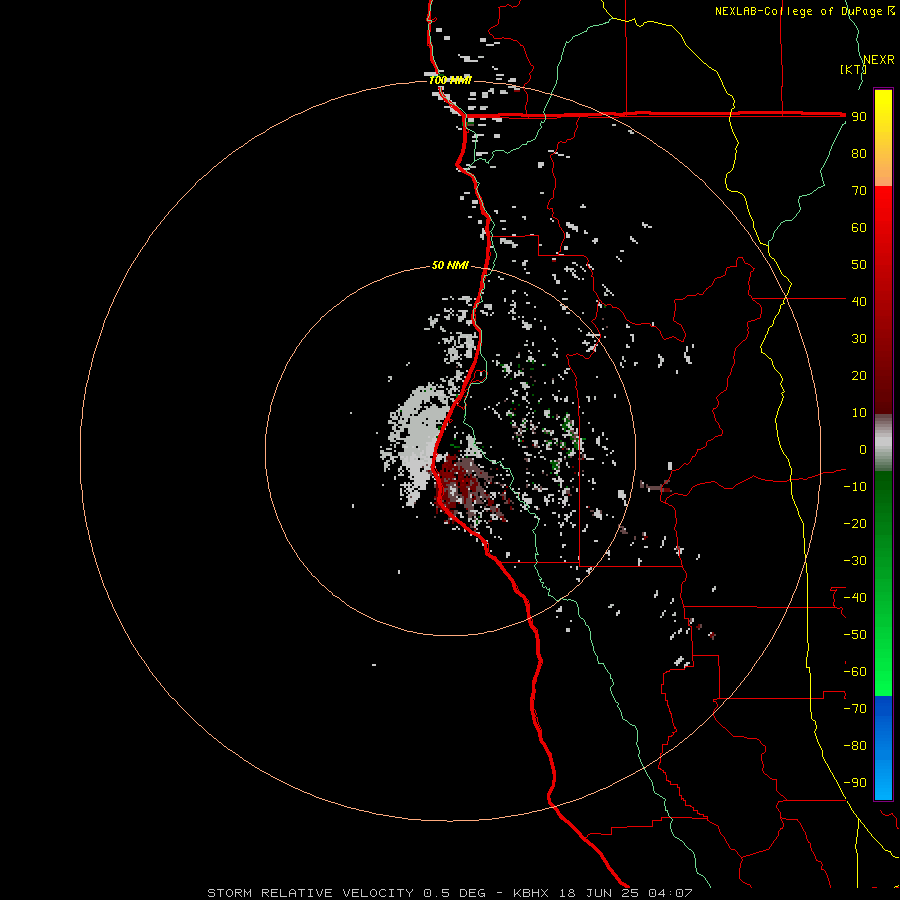Pick the bright red segment of color bar
The height and width of the screenshot is (900, 900).
(x=883, y=212)
